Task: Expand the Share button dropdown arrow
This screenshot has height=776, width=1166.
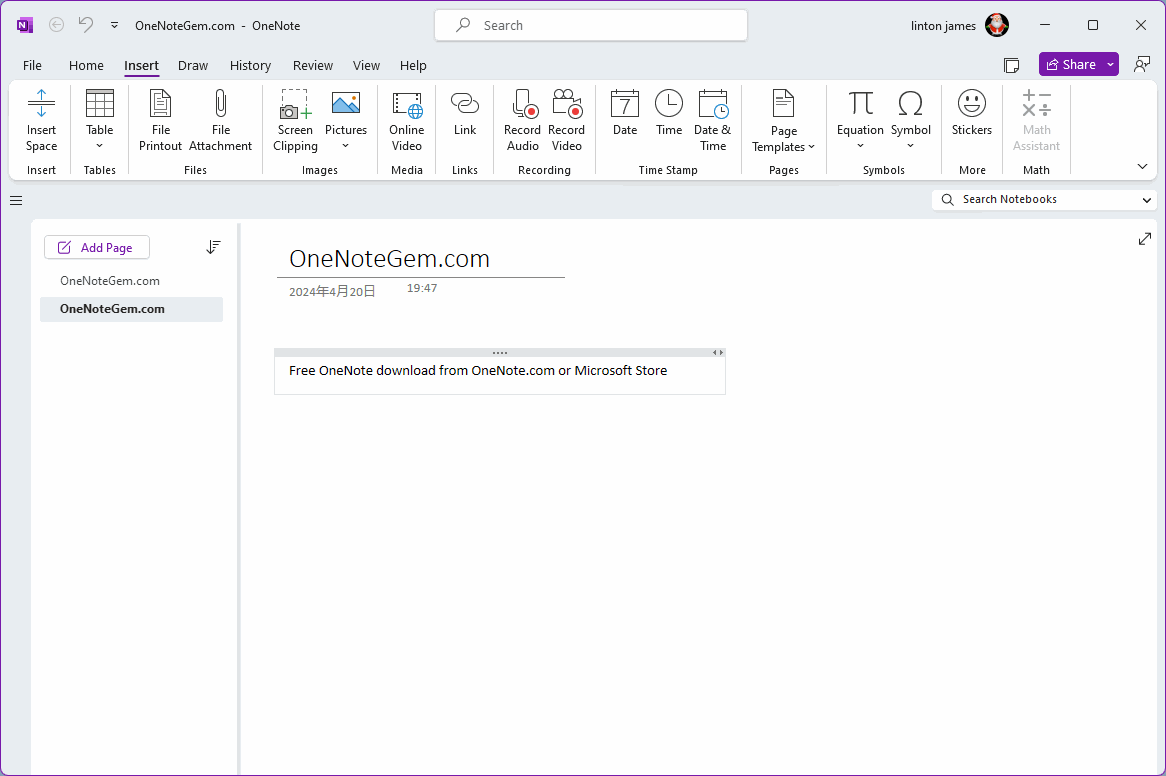Action: [1110, 65]
